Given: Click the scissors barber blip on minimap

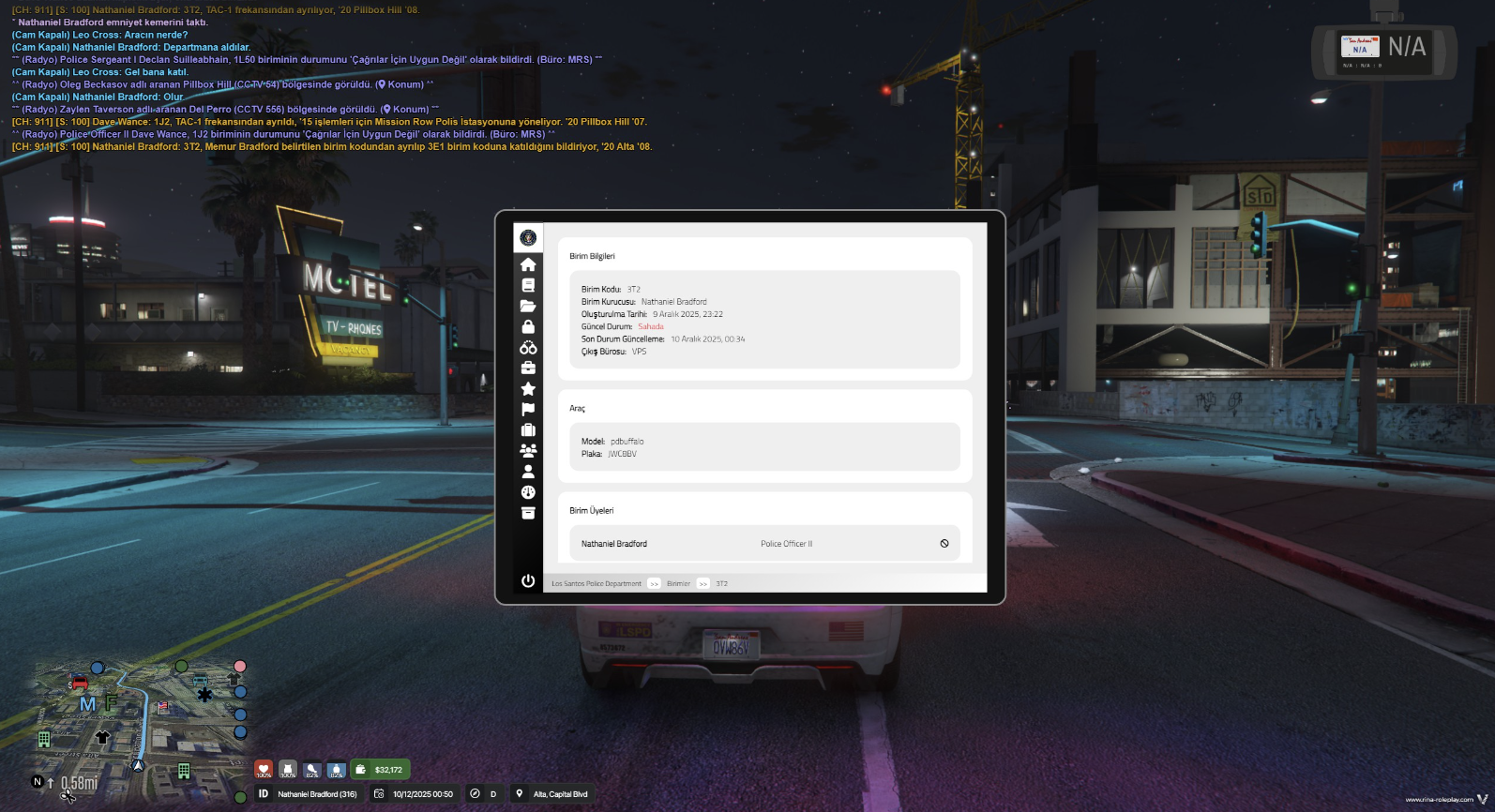Looking at the screenshot, I should 68,796.
